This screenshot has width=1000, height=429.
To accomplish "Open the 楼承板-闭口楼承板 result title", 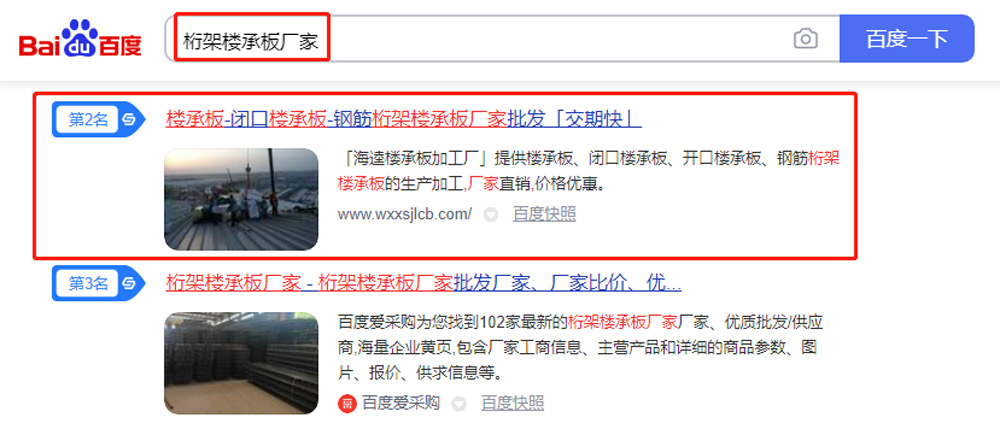I will pyautogui.click(x=404, y=119).
